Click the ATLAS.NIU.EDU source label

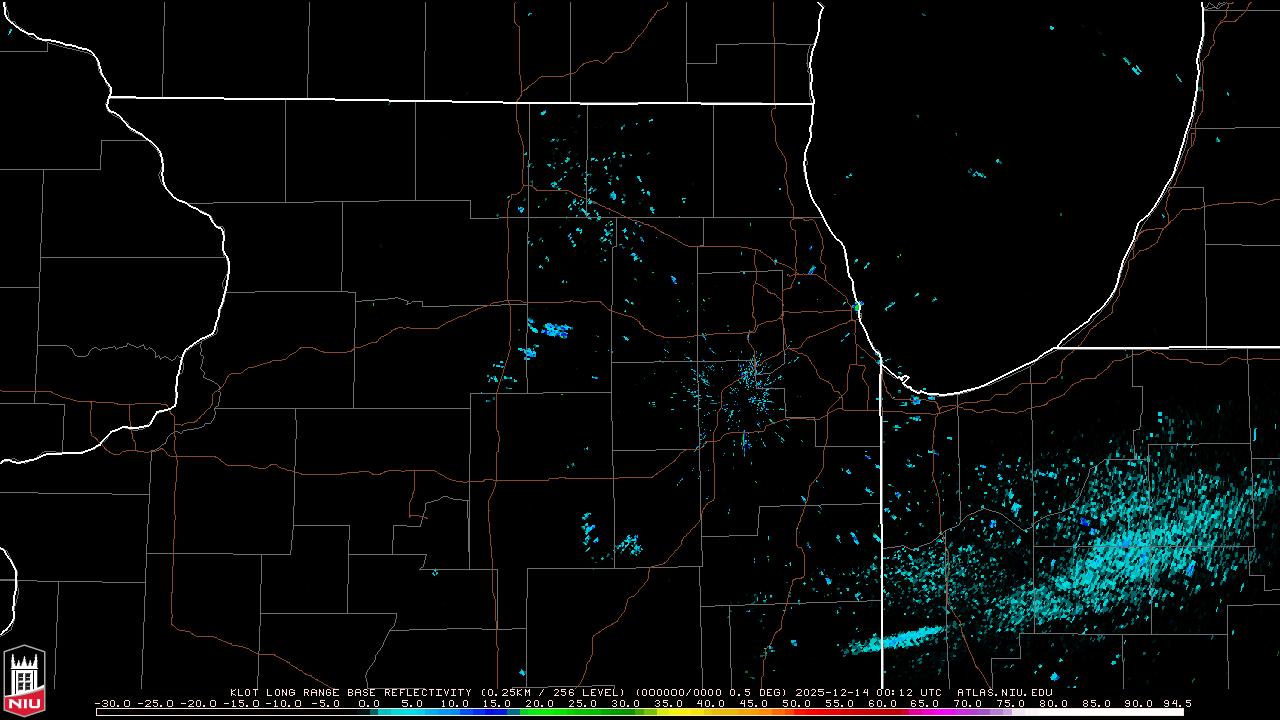1004,692
